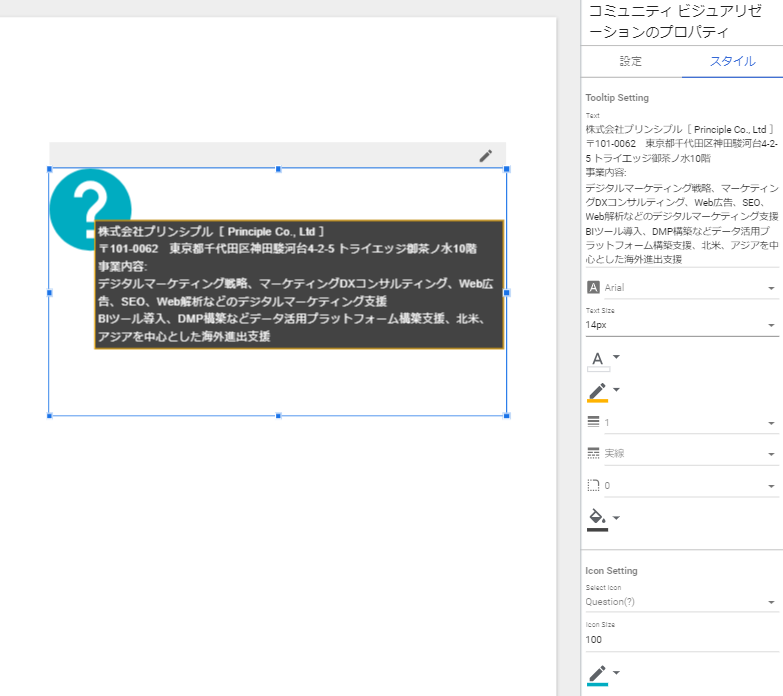The width and height of the screenshot is (783, 696).
Task: Click the pencil edit icon above the chart
Action: (486, 155)
